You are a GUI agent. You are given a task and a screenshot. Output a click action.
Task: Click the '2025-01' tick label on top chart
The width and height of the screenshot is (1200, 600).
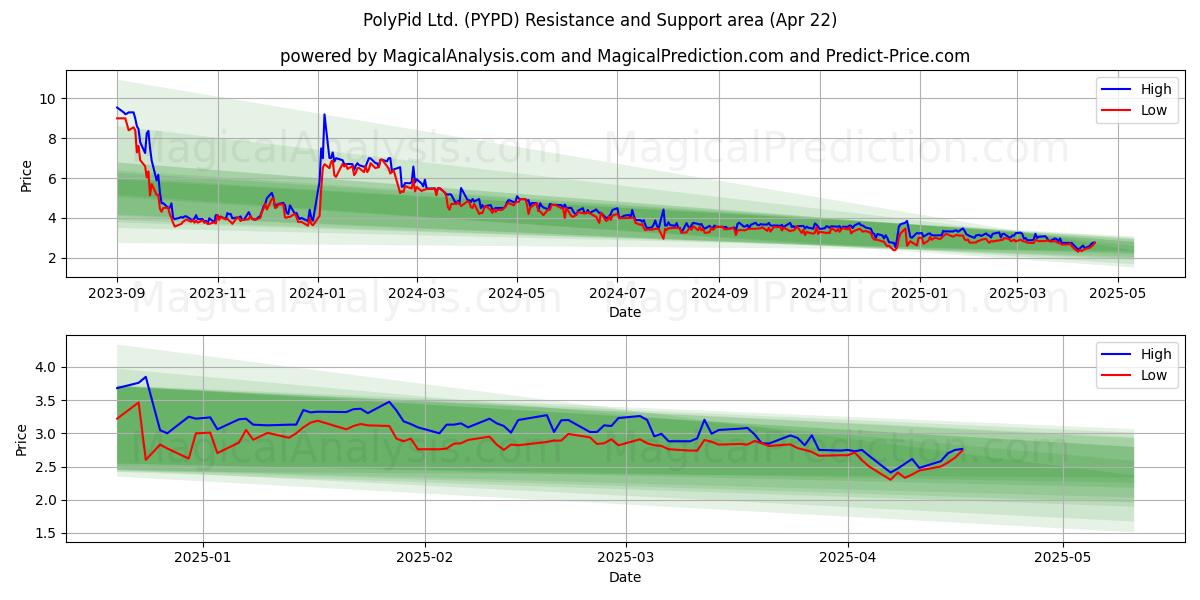[x=920, y=293]
